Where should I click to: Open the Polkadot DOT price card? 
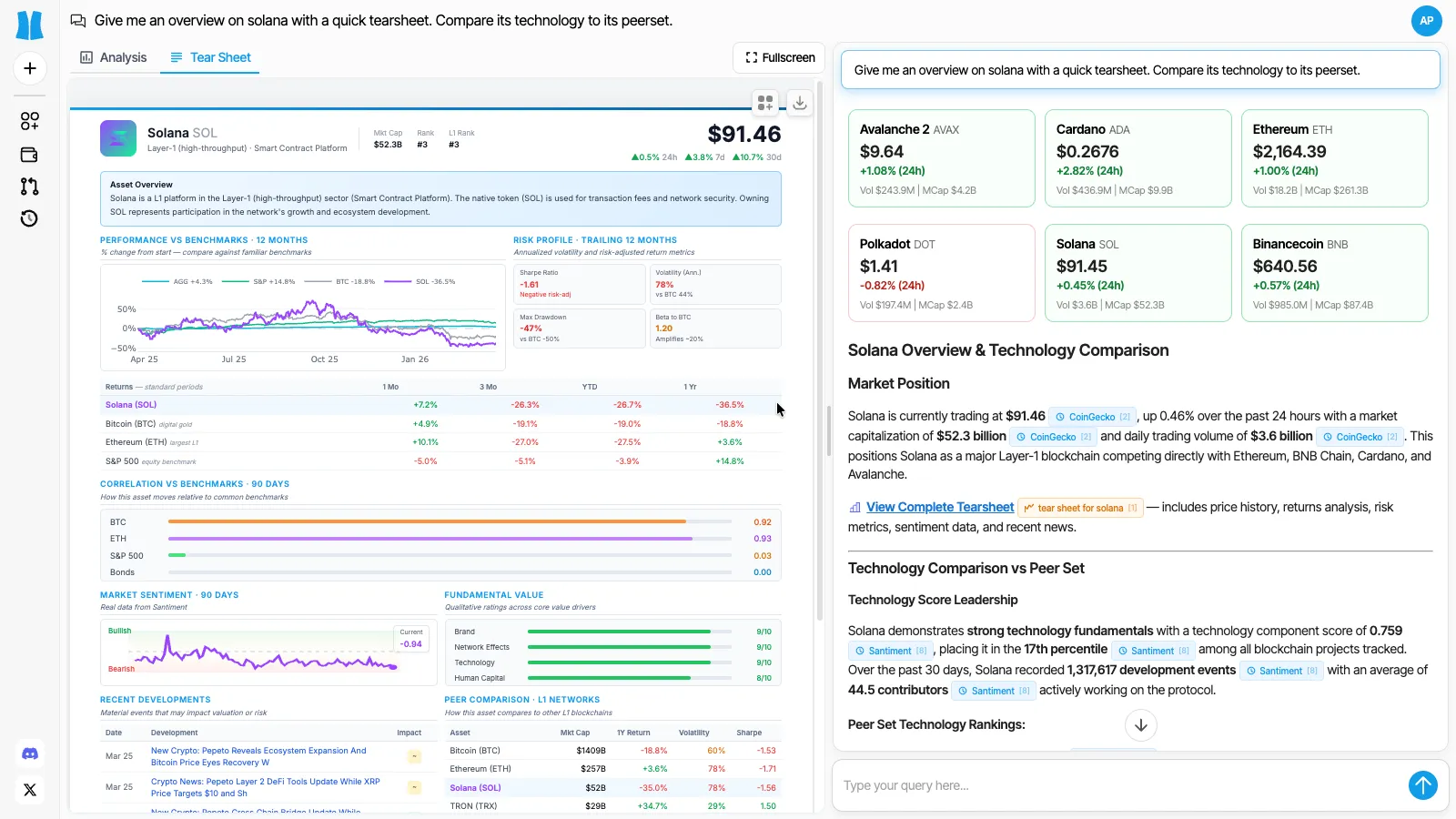point(941,273)
